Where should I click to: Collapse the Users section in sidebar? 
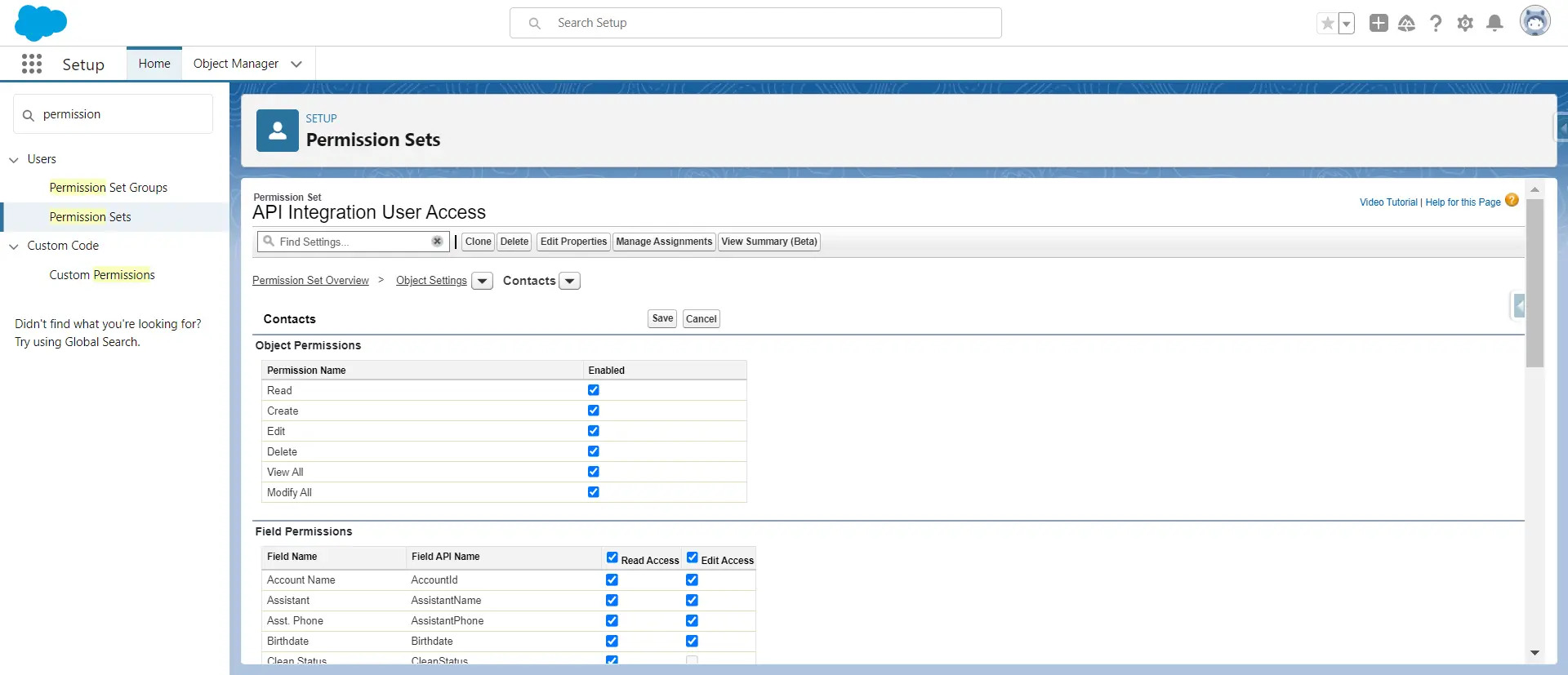[14, 160]
